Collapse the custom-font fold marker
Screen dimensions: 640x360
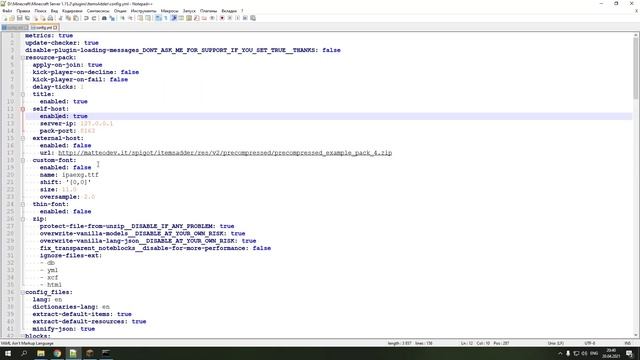(23, 160)
